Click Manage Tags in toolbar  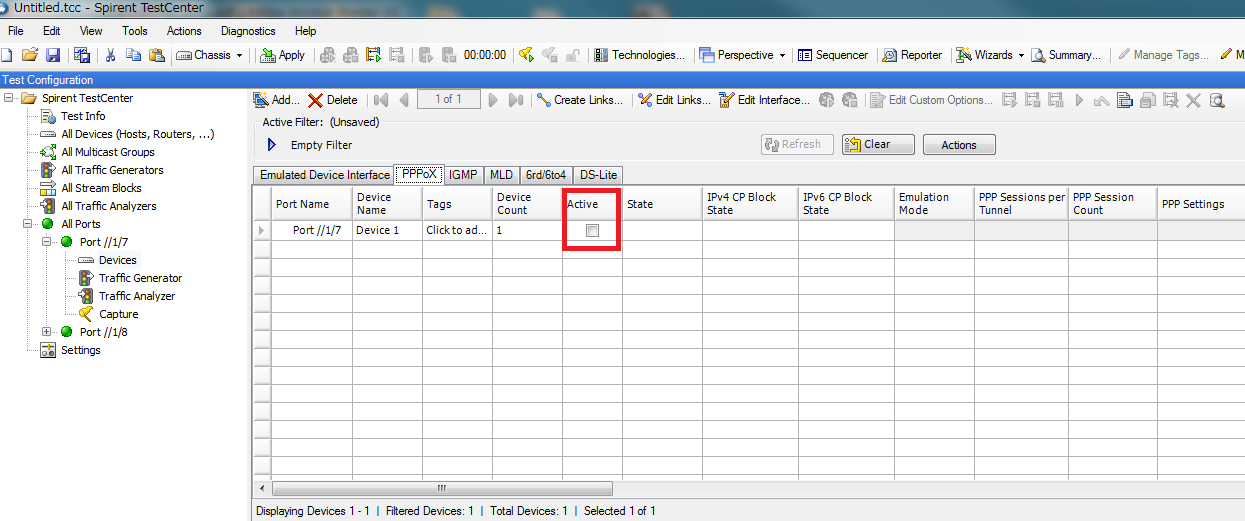coord(1163,55)
